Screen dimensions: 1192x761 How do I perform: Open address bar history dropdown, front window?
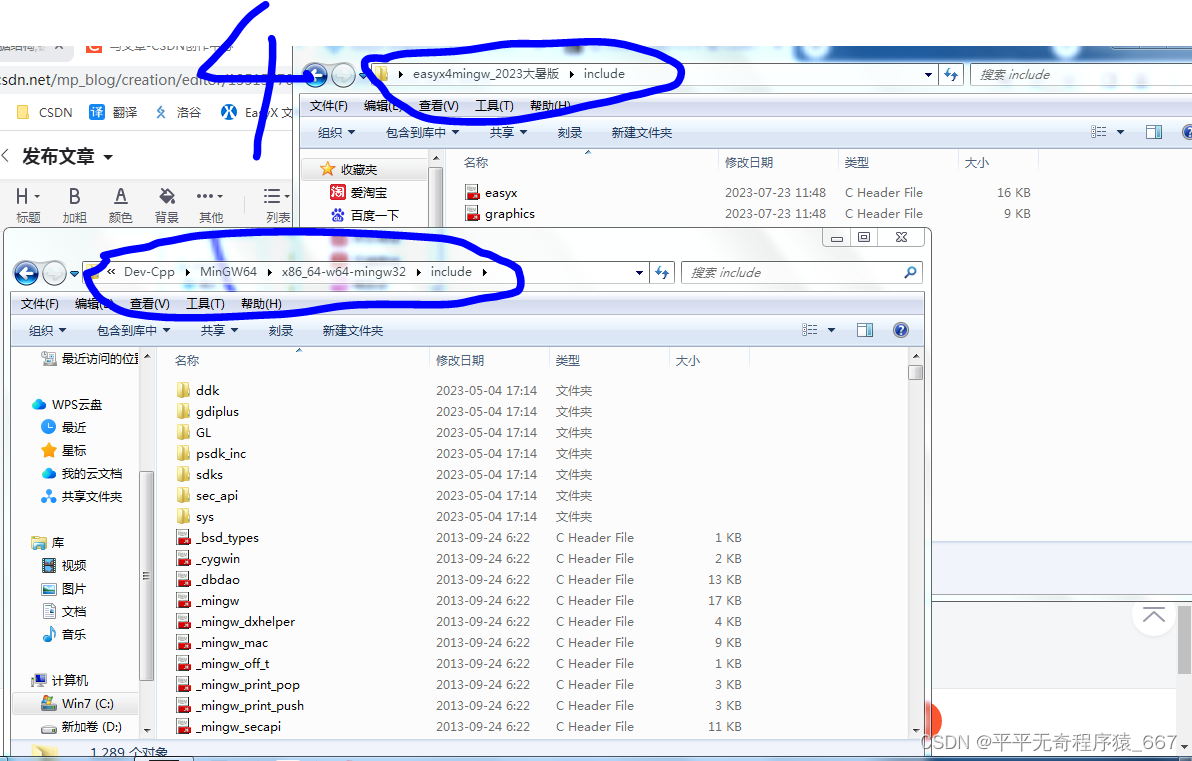639,272
